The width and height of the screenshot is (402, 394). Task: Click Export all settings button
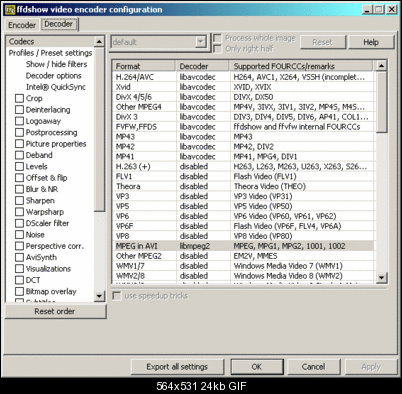pyautogui.click(x=177, y=367)
